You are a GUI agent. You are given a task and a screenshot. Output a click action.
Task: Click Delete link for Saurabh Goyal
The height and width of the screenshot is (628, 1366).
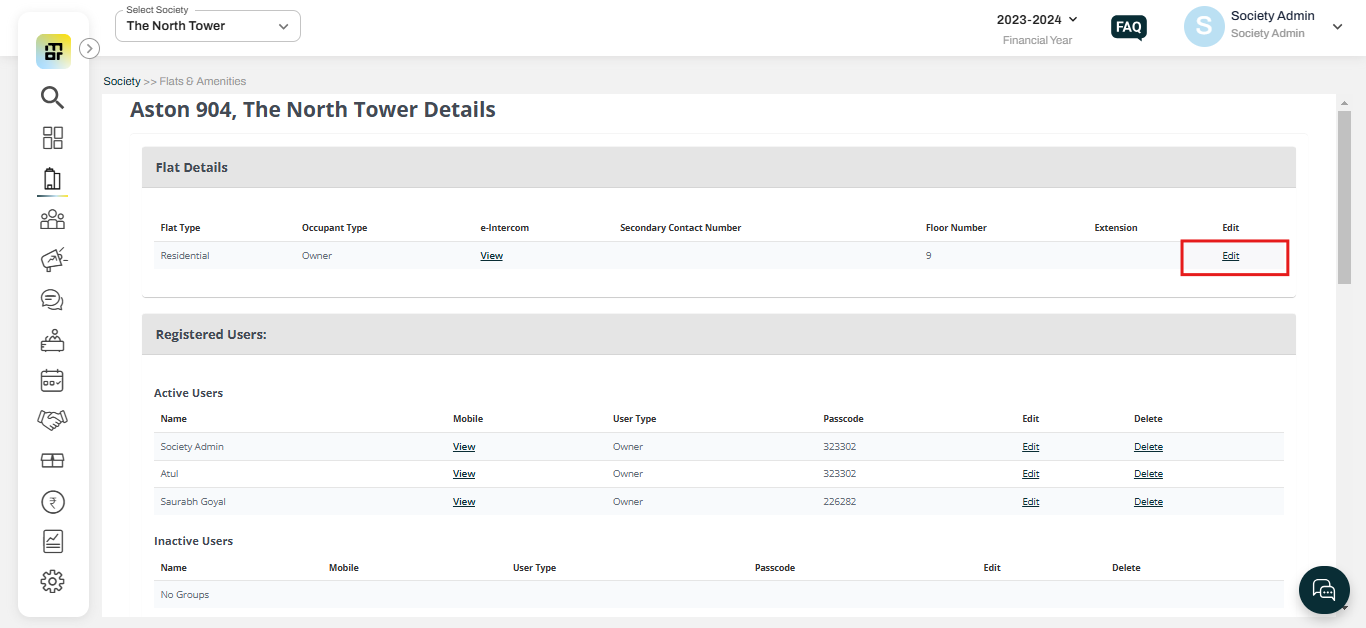tap(1148, 502)
